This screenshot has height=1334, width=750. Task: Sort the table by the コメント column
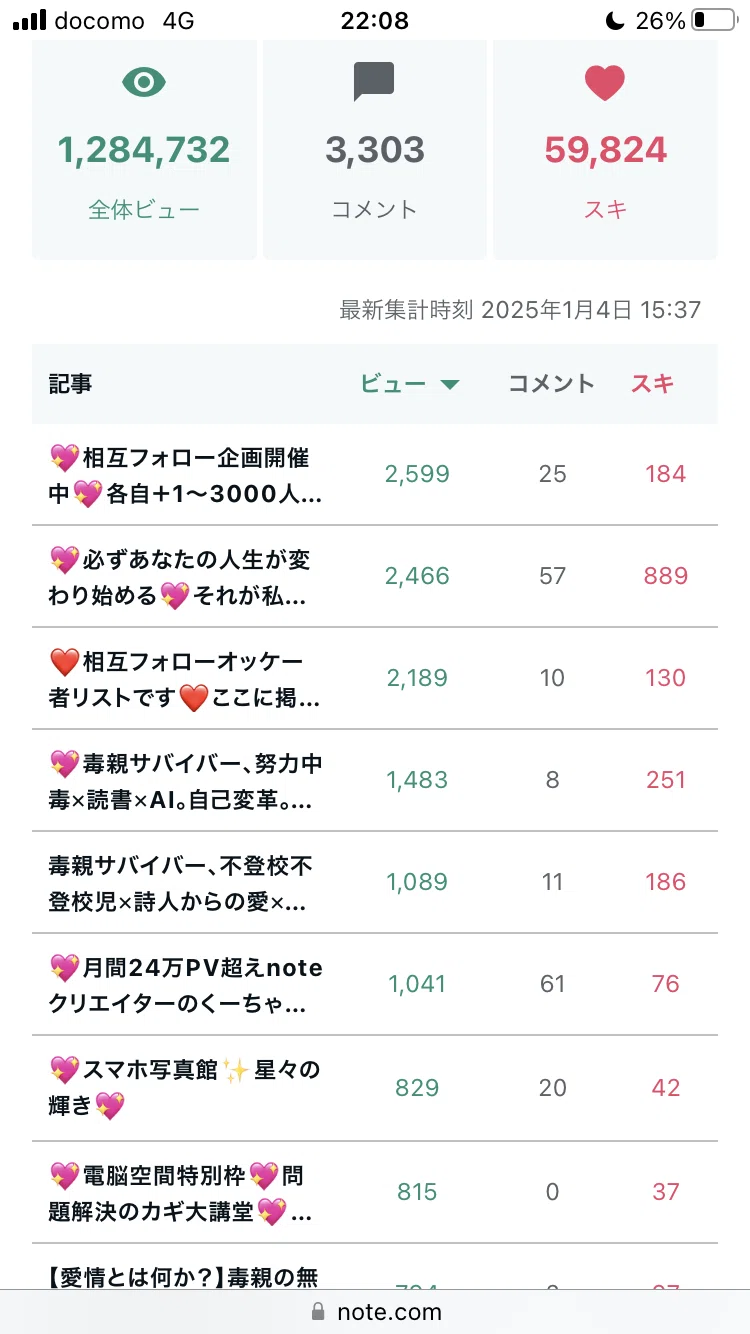552,384
